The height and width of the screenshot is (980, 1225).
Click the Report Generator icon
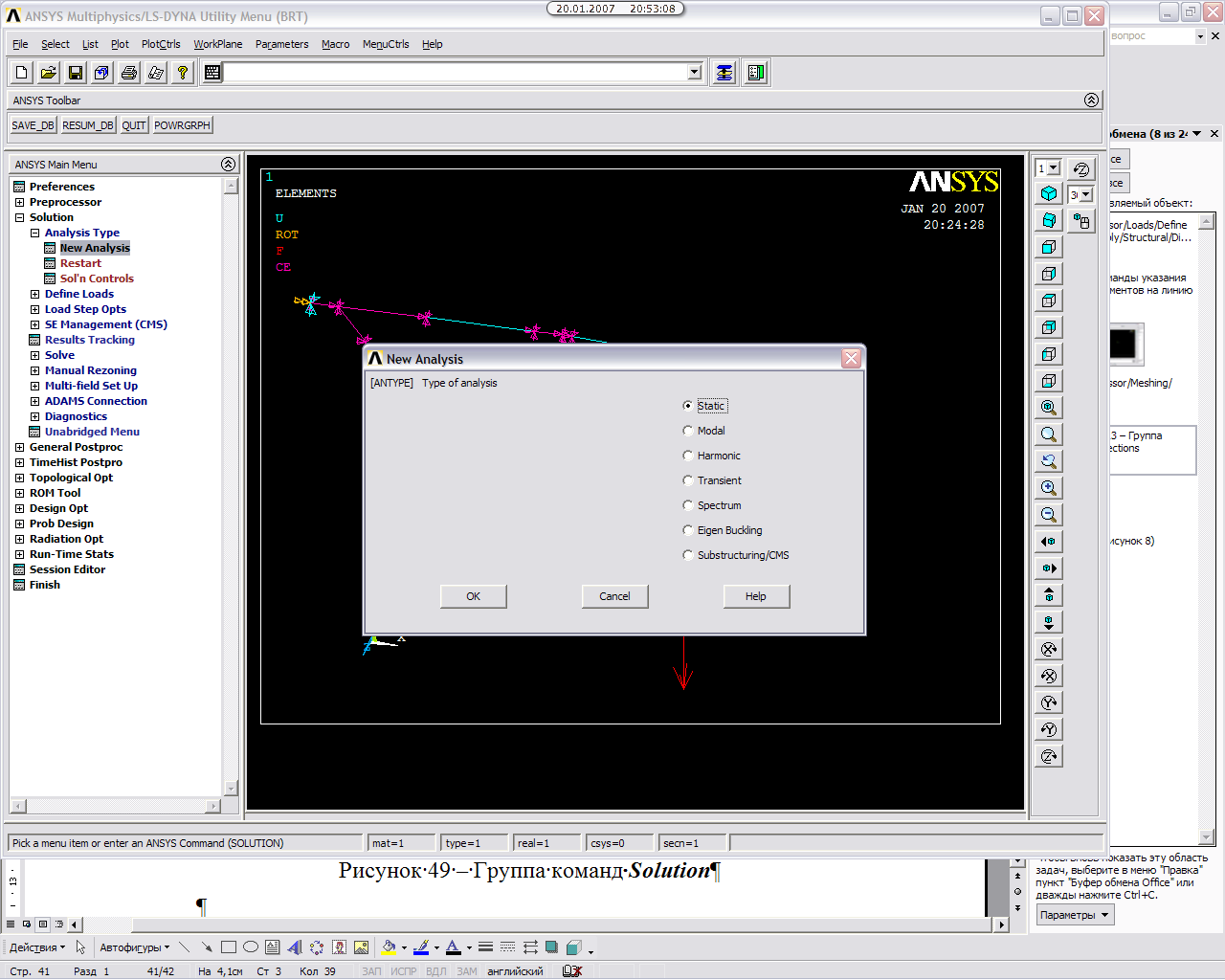pos(156,73)
